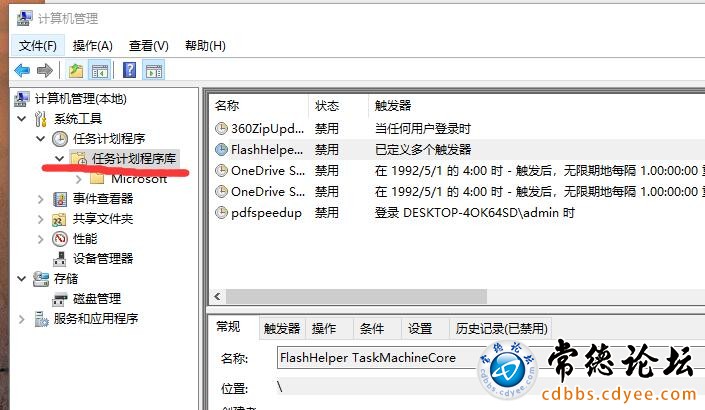Click the 性能 monitor icon
The image size is (705, 410).
tap(60, 239)
